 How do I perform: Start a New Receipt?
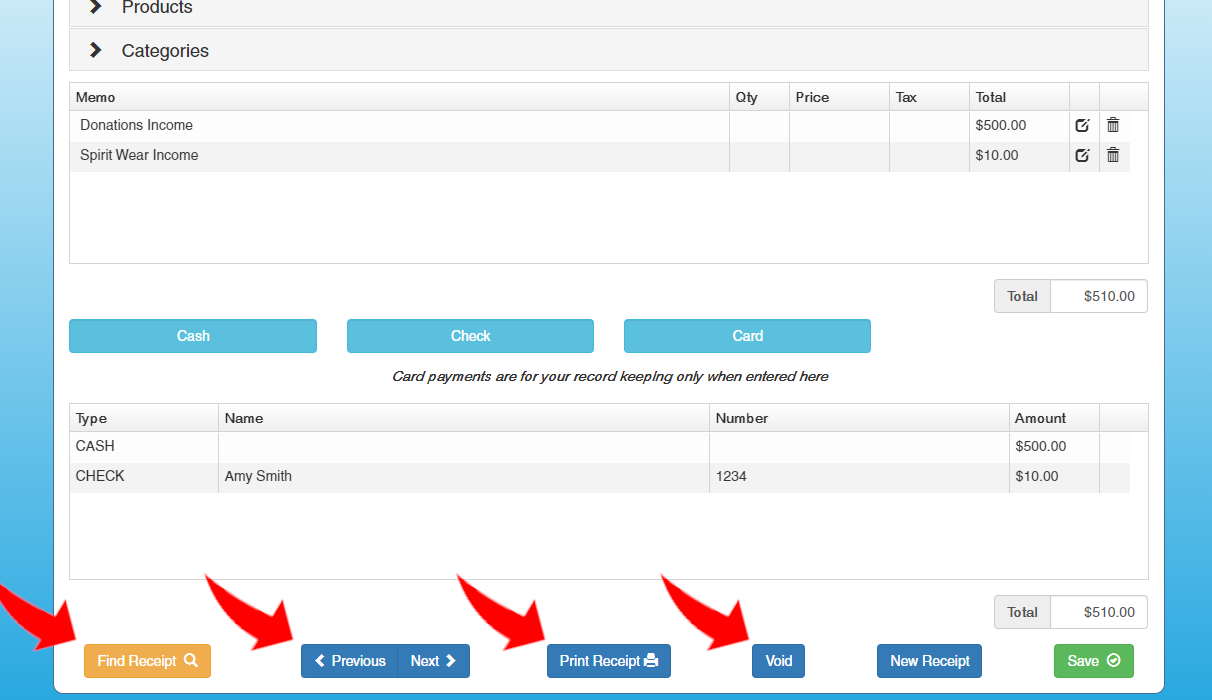[930, 661]
